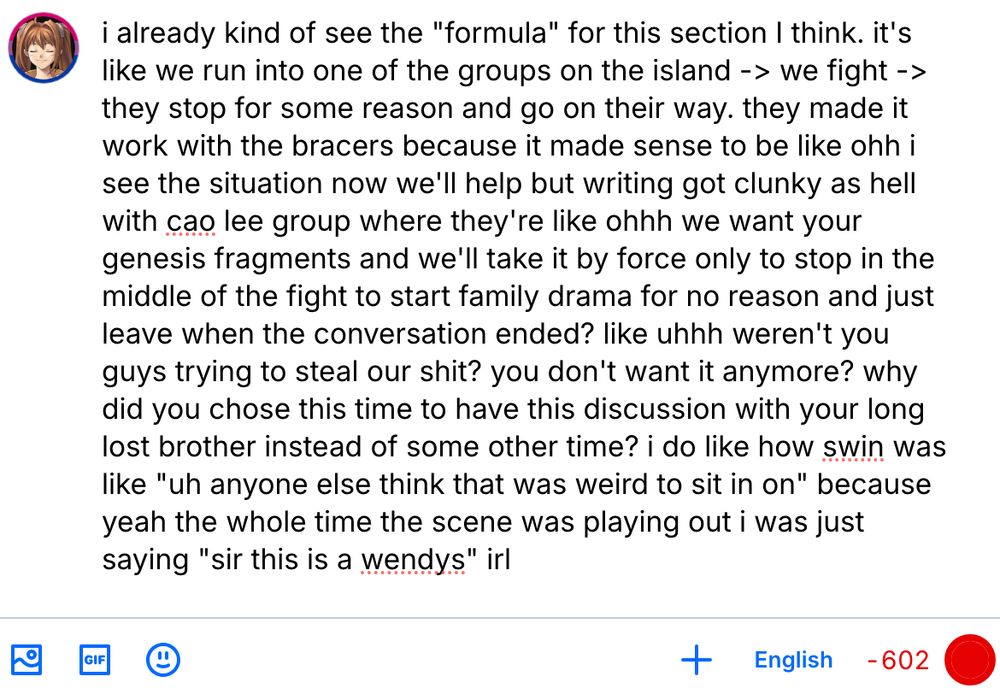Click the underlined word "wendys"
The image size is (1000, 694).
(x=413, y=561)
